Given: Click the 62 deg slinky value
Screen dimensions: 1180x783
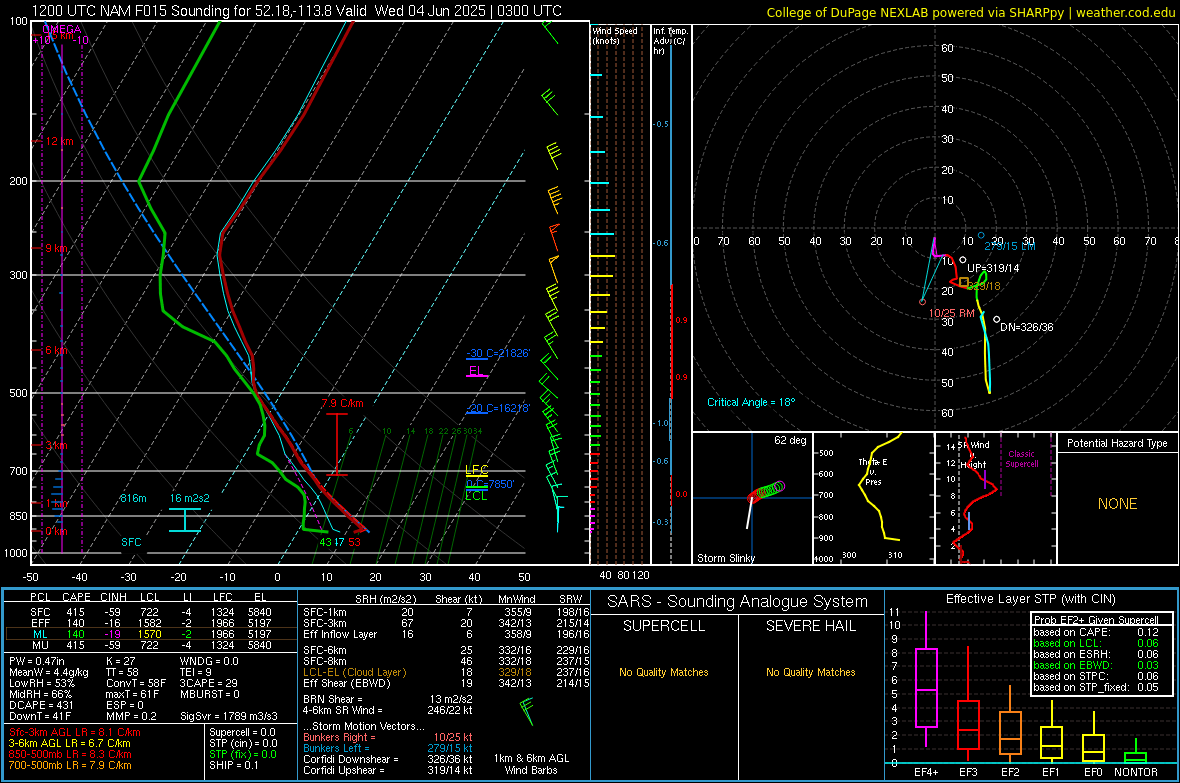Looking at the screenshot, I should coord(790,440).
